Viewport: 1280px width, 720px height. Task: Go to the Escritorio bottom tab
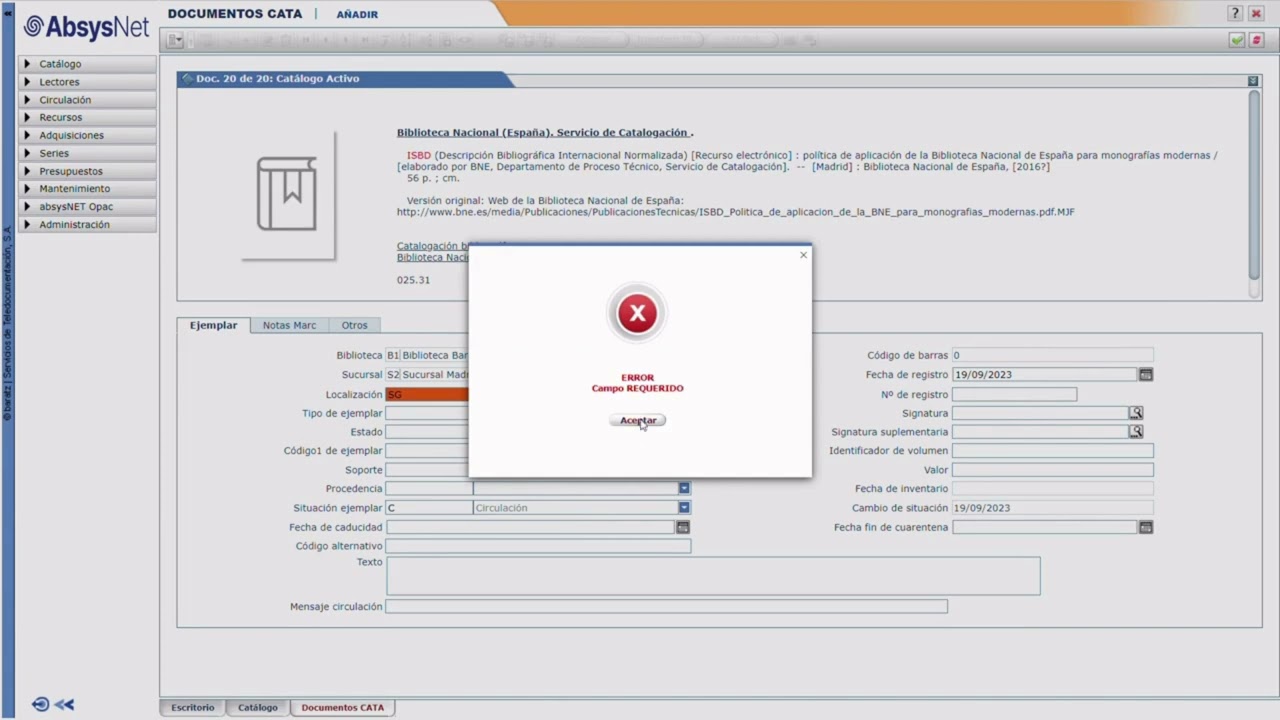192,708
